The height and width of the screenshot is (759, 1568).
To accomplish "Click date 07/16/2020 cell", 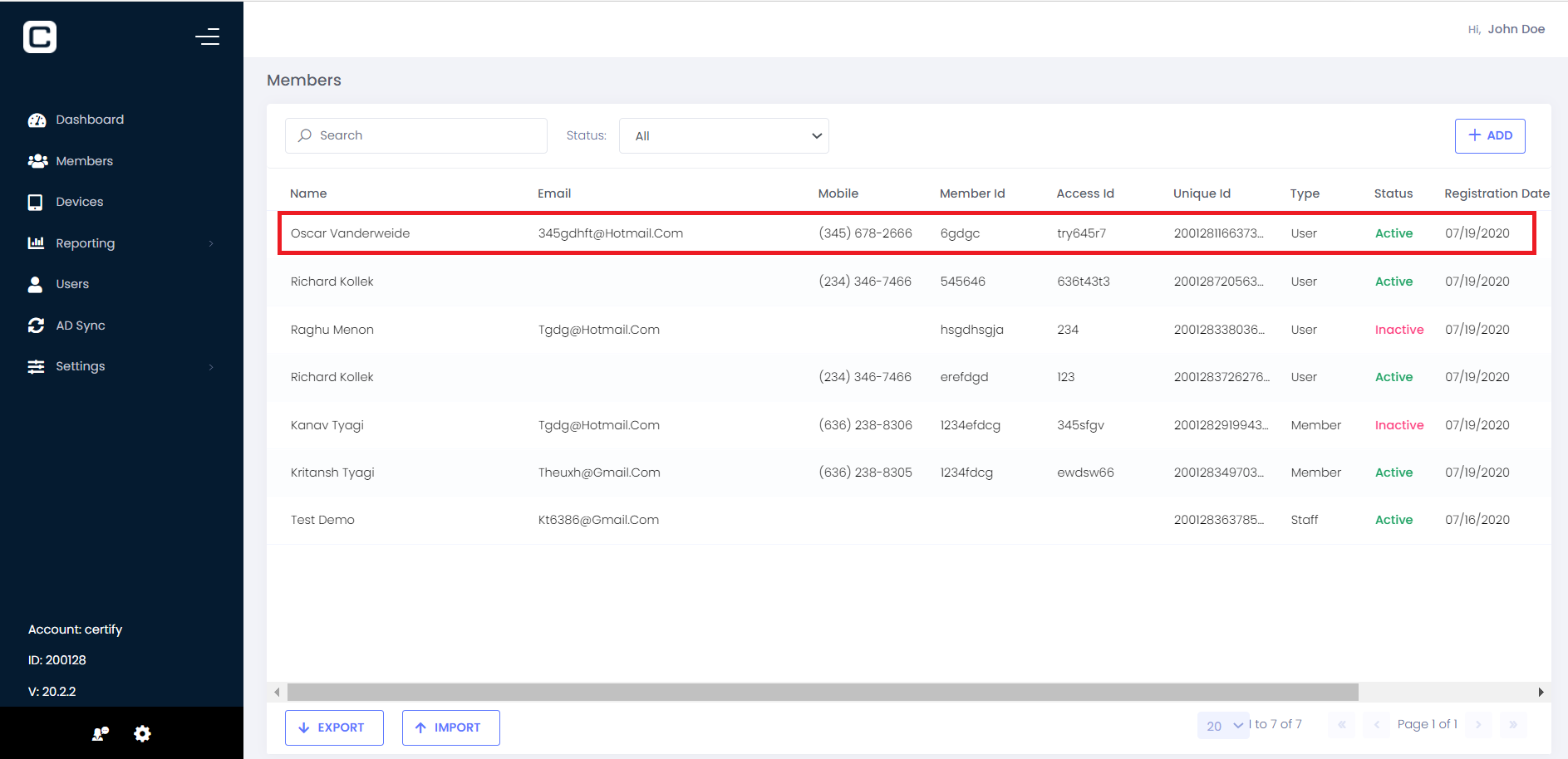I will point(1477,520).
